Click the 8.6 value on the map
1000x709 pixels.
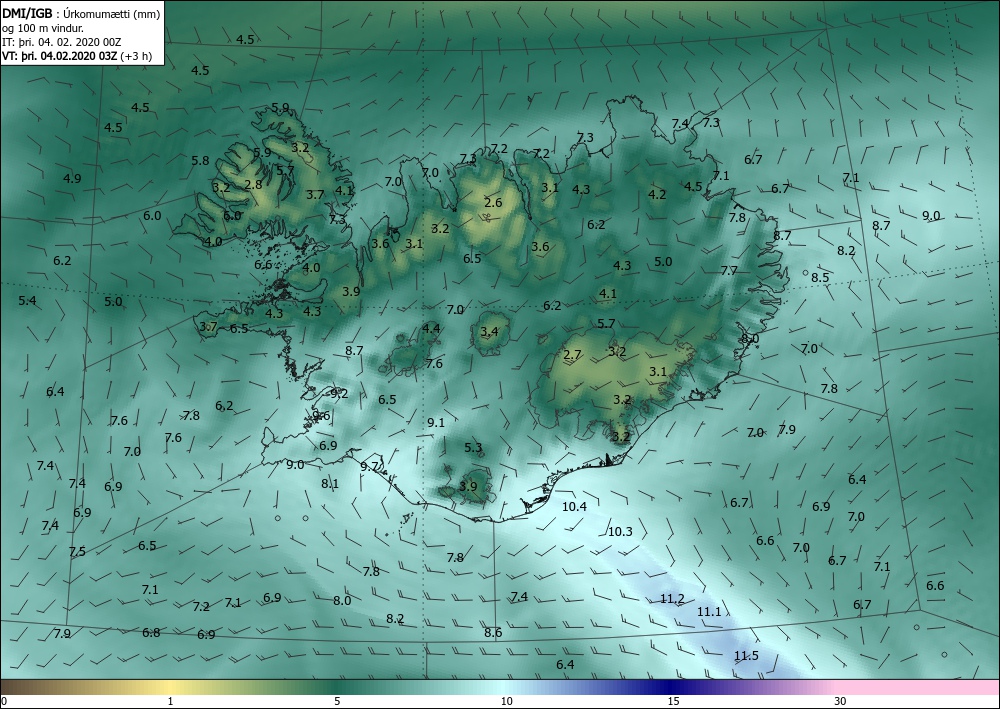493,632
